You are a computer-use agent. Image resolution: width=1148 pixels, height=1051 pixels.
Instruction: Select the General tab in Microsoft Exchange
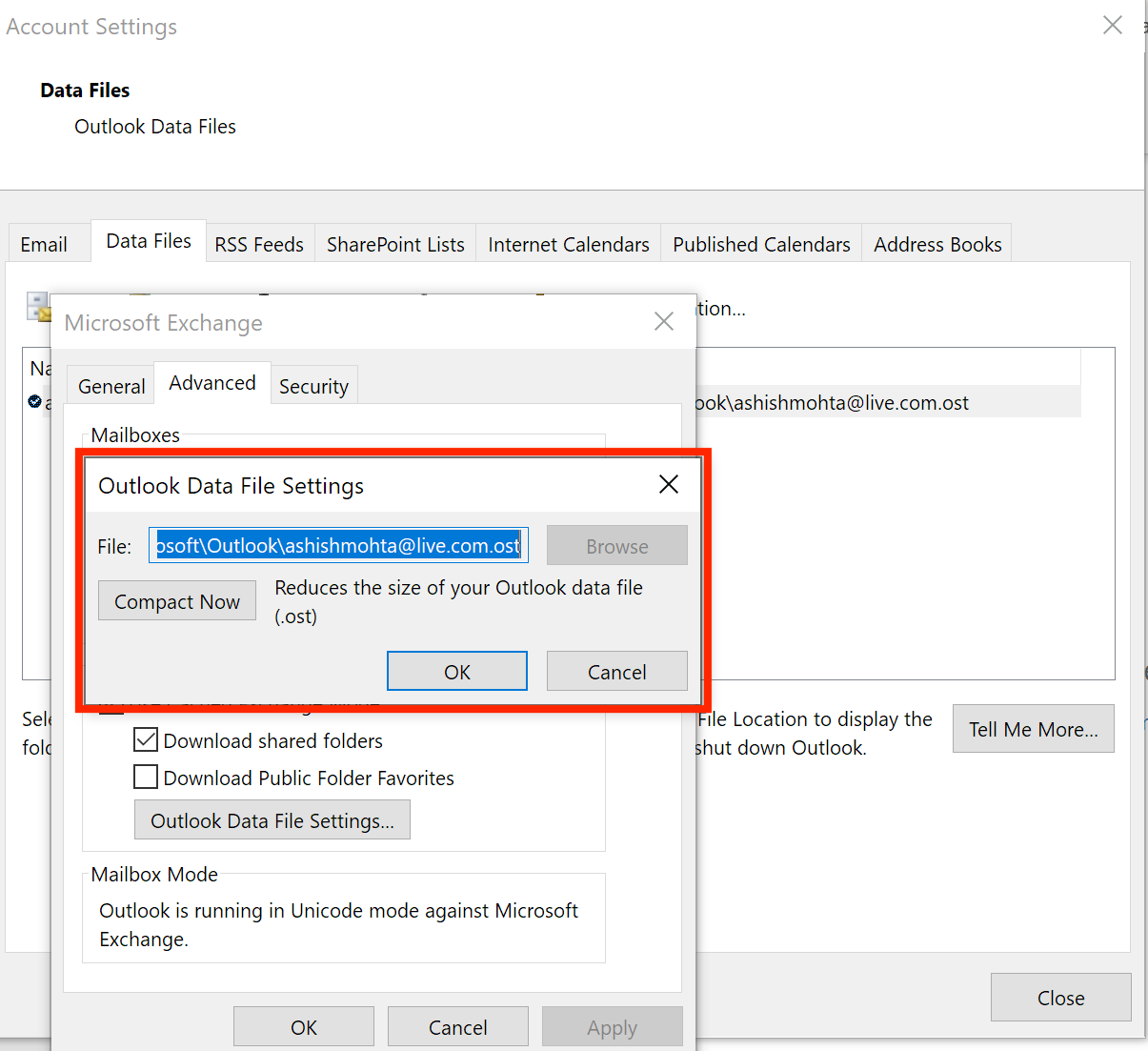coord(111,386)
